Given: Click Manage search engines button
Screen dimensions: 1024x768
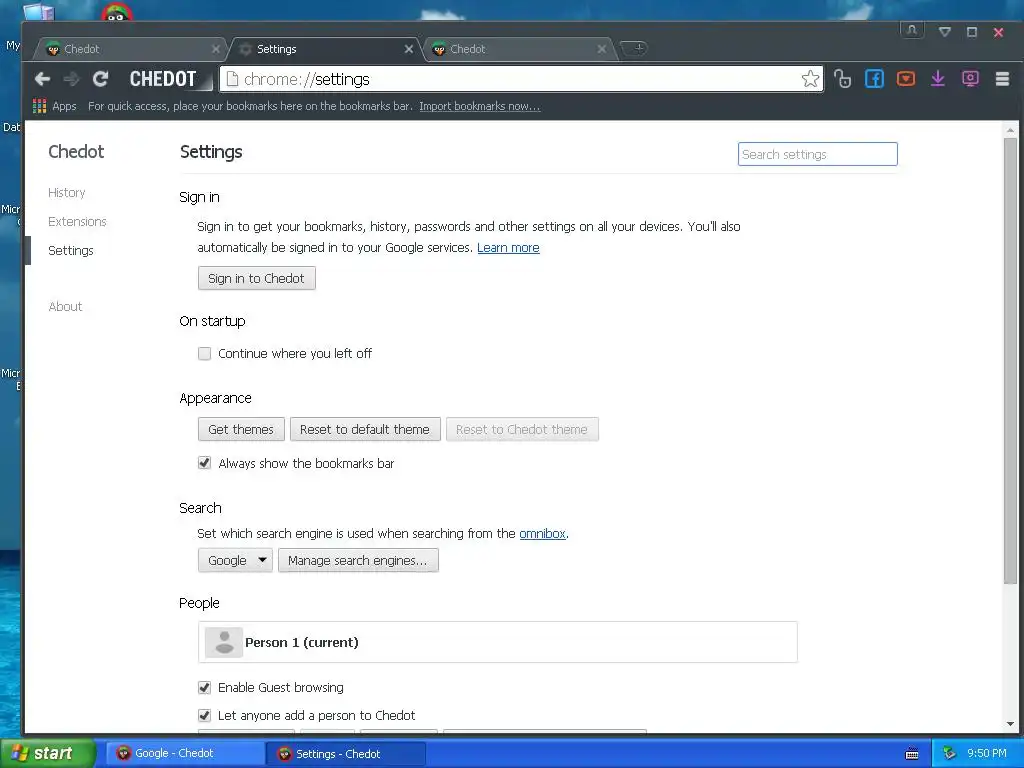Looking at the screenshot, I should (358, 560).
